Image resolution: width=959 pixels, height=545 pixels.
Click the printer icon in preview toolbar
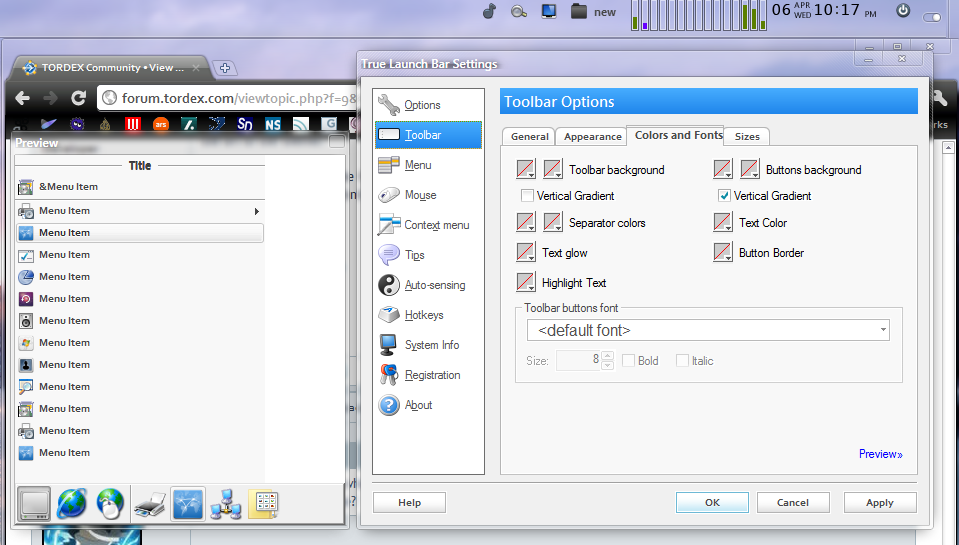pos(150,504)
